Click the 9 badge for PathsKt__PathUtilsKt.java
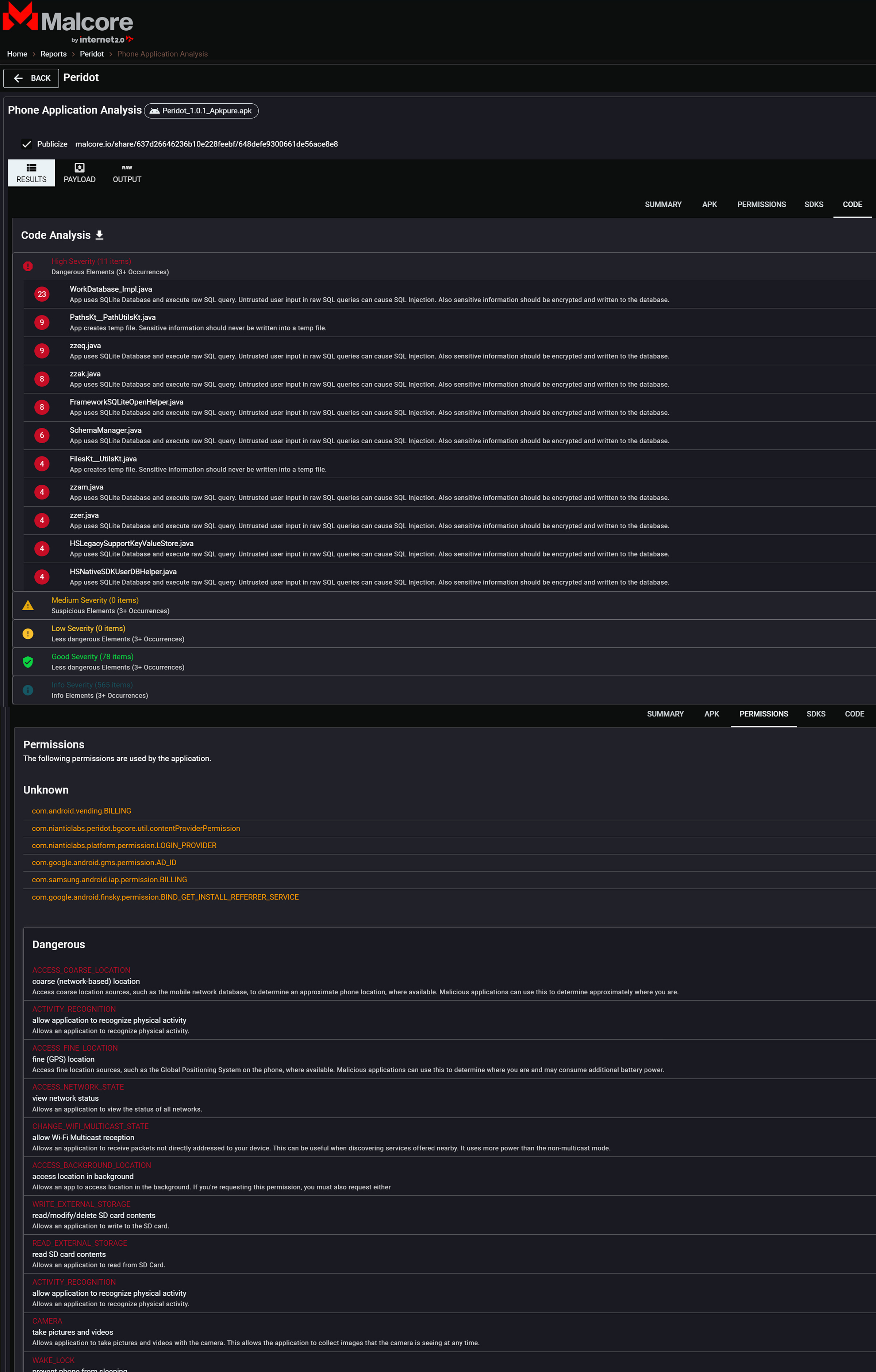The width and height of the screenshot is (876, 1372). click(x=42, y=322)
